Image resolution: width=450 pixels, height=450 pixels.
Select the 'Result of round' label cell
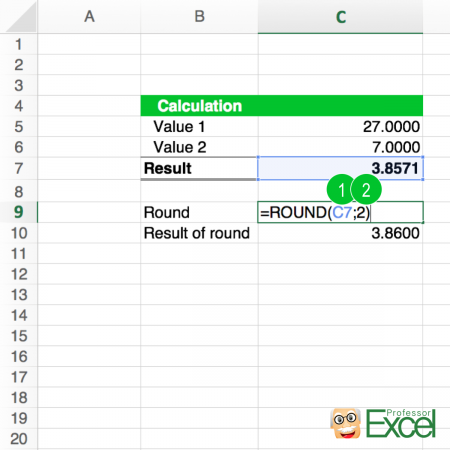point(199,233)
